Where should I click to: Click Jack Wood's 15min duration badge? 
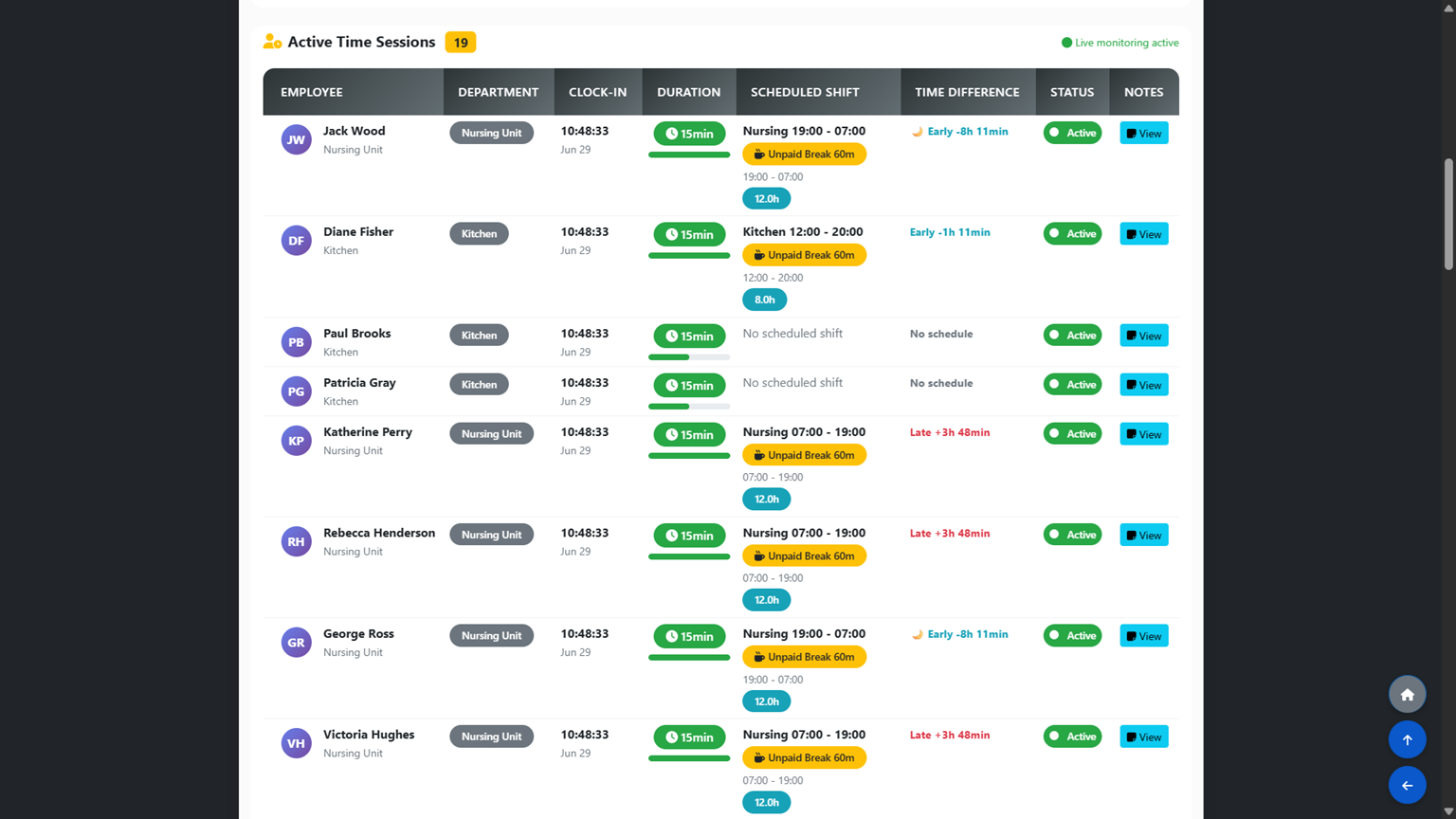(689, 134)
